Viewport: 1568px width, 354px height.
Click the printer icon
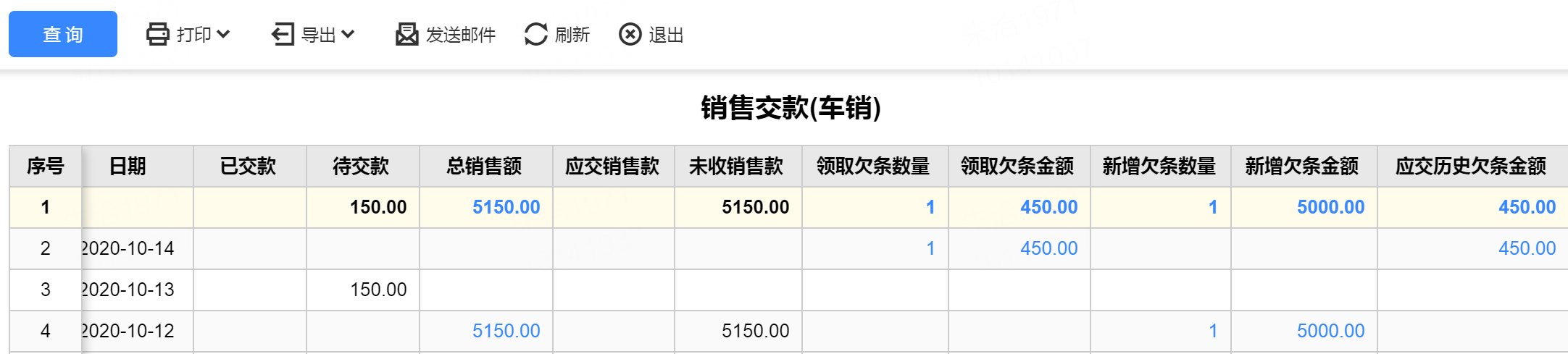(157, 34)
